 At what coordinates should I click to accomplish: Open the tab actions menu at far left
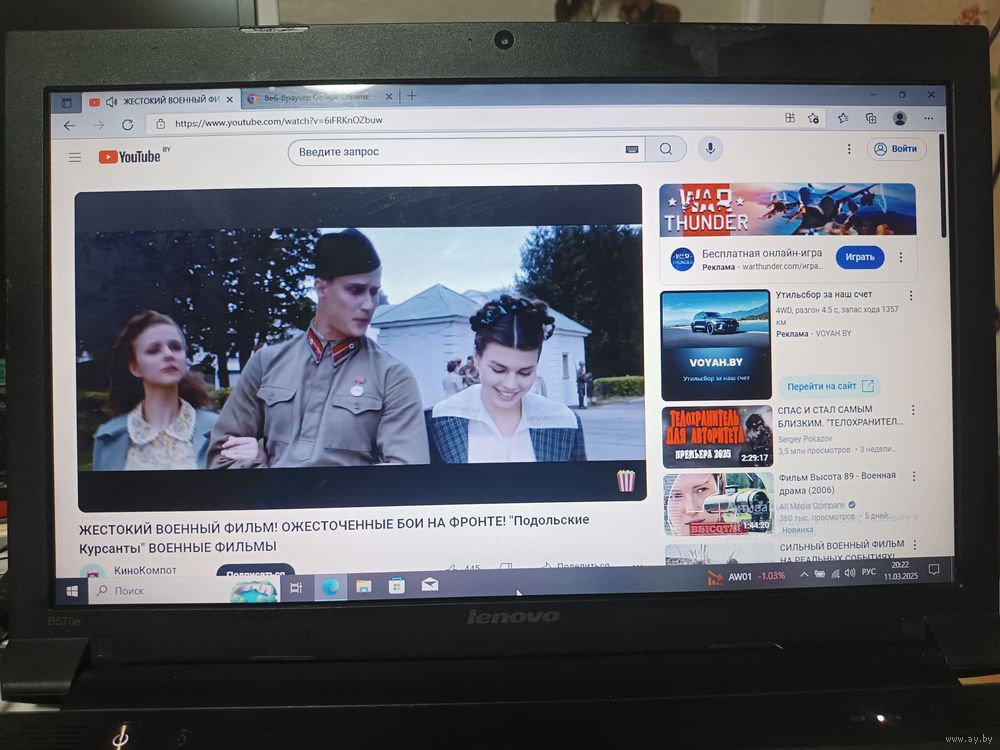[x=66, y=102]
